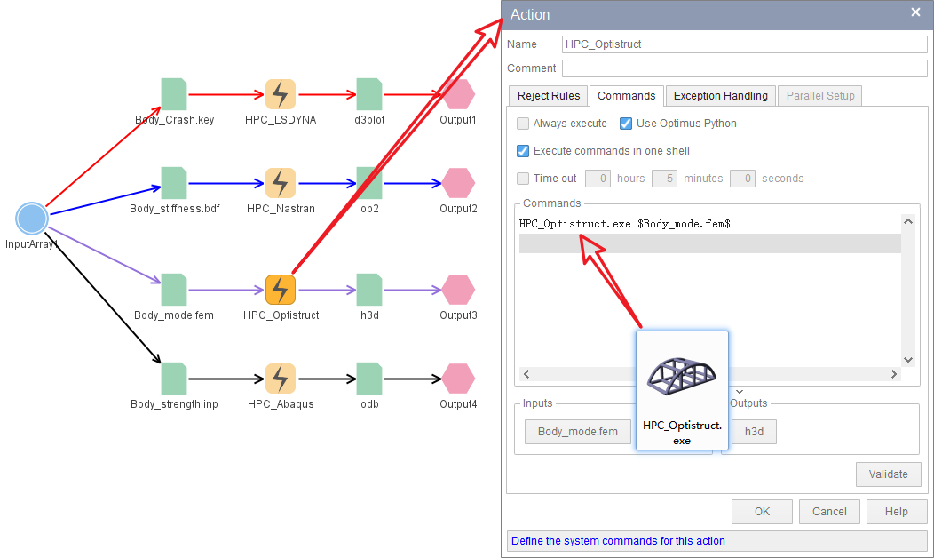Click the Time out minutes field
This screenshot has width=935, height=558.
(664, 178)
